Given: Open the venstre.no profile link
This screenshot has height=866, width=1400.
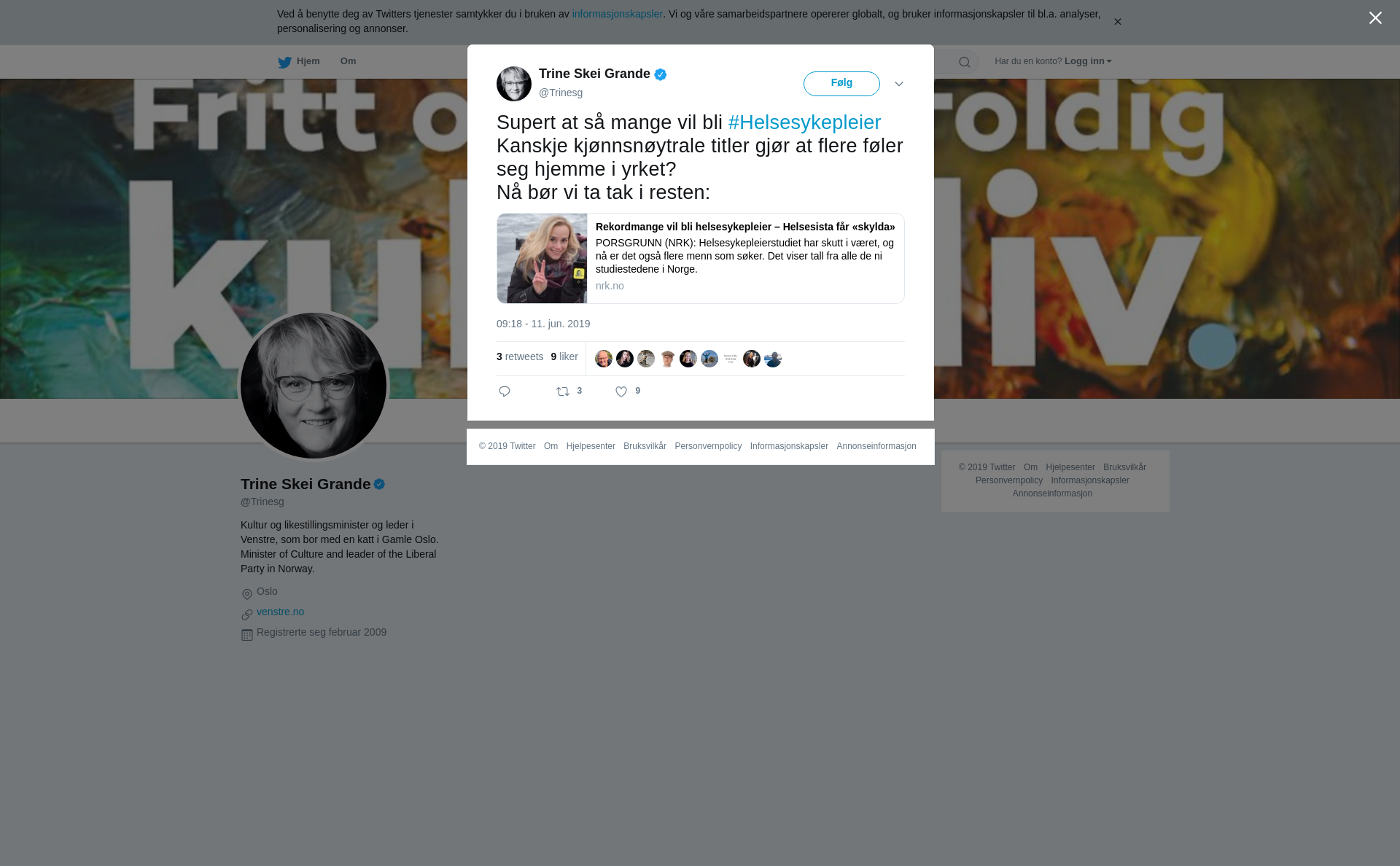Looking at the screenshot, I should click(280, 612).
